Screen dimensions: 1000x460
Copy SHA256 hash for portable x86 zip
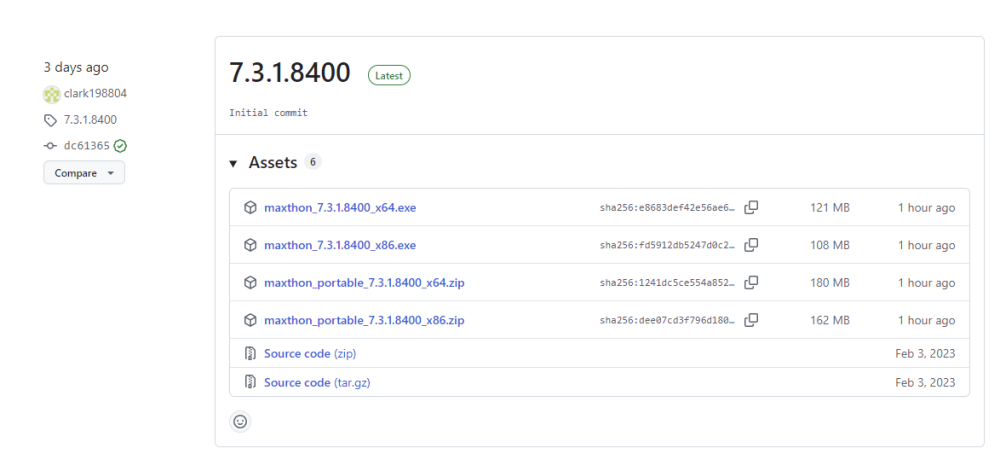coord(751,320)
